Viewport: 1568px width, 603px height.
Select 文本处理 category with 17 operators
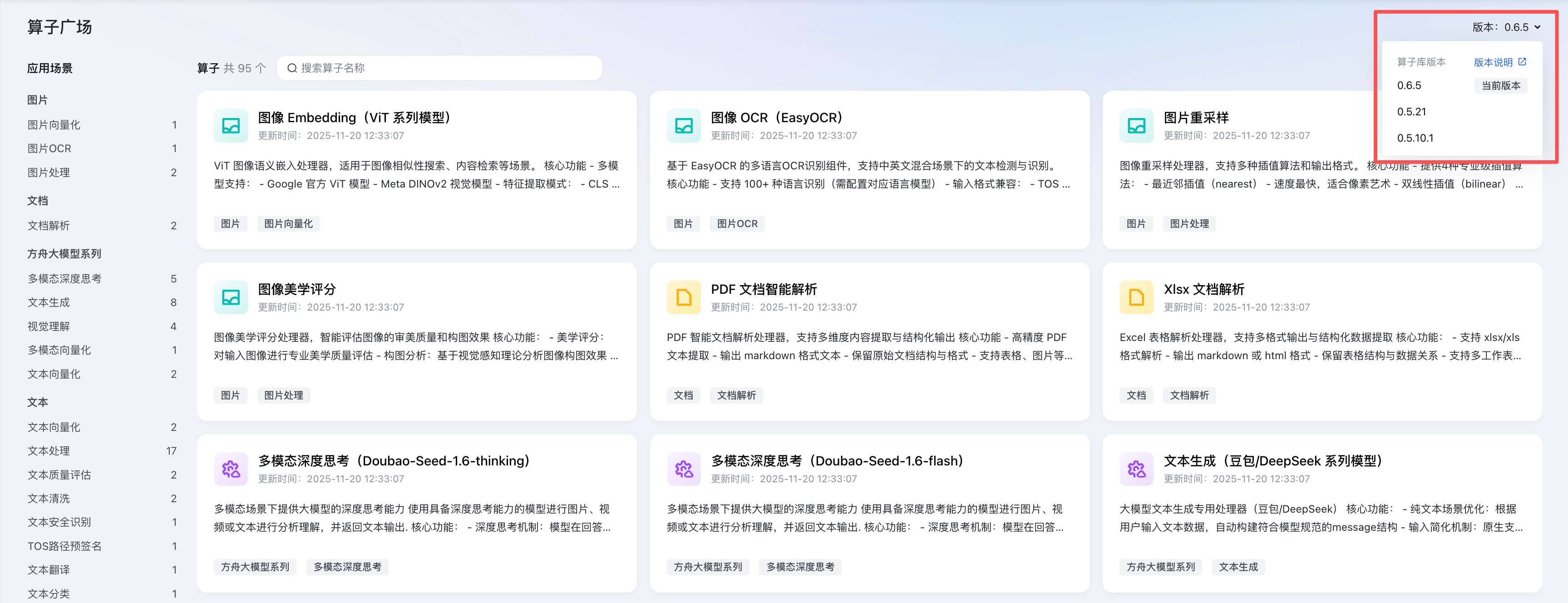49,451
